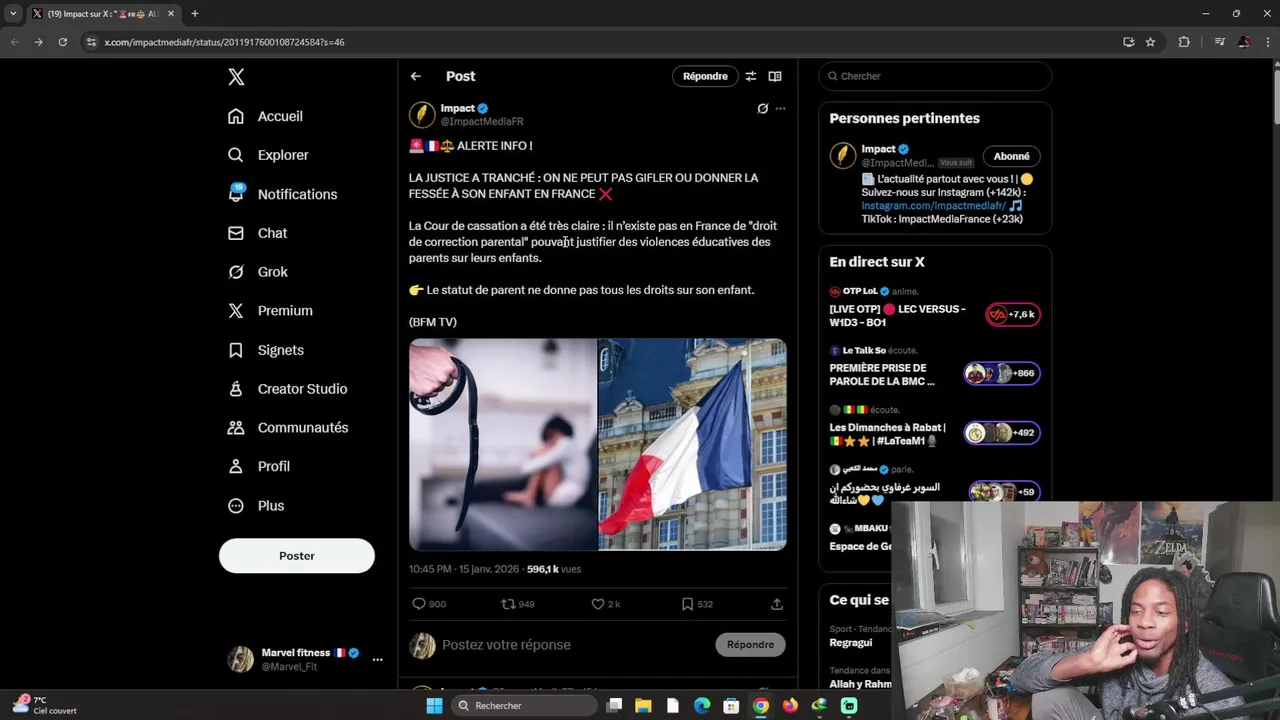Screen dimensions: 1280x720
Task: Open Communautés in the sidebar
Action: pyautogui.click(x=288, y=427)
